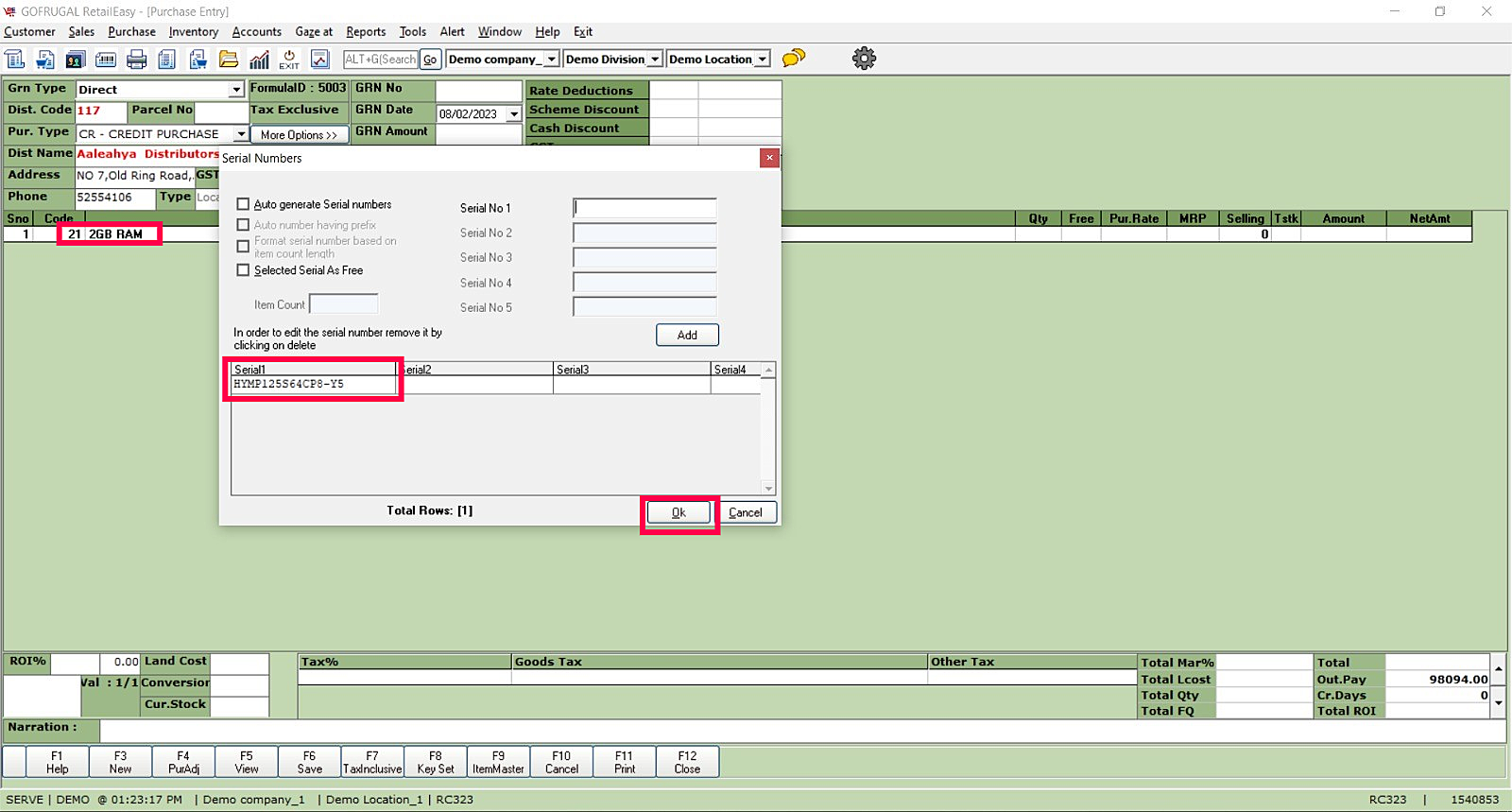Click the F3 New button

tap(120, 762)
